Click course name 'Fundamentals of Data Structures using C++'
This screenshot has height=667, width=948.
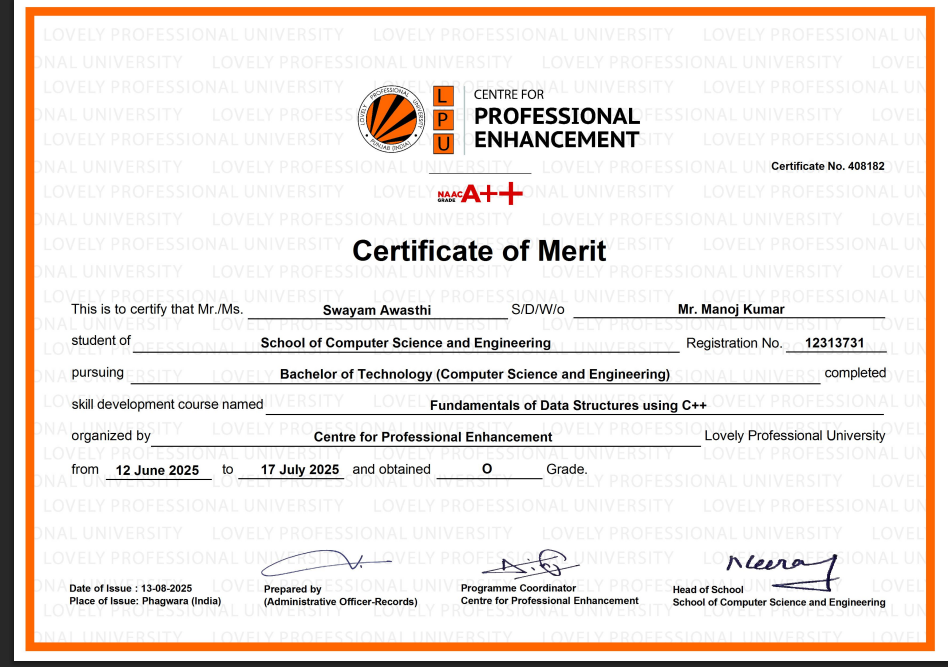568,406
